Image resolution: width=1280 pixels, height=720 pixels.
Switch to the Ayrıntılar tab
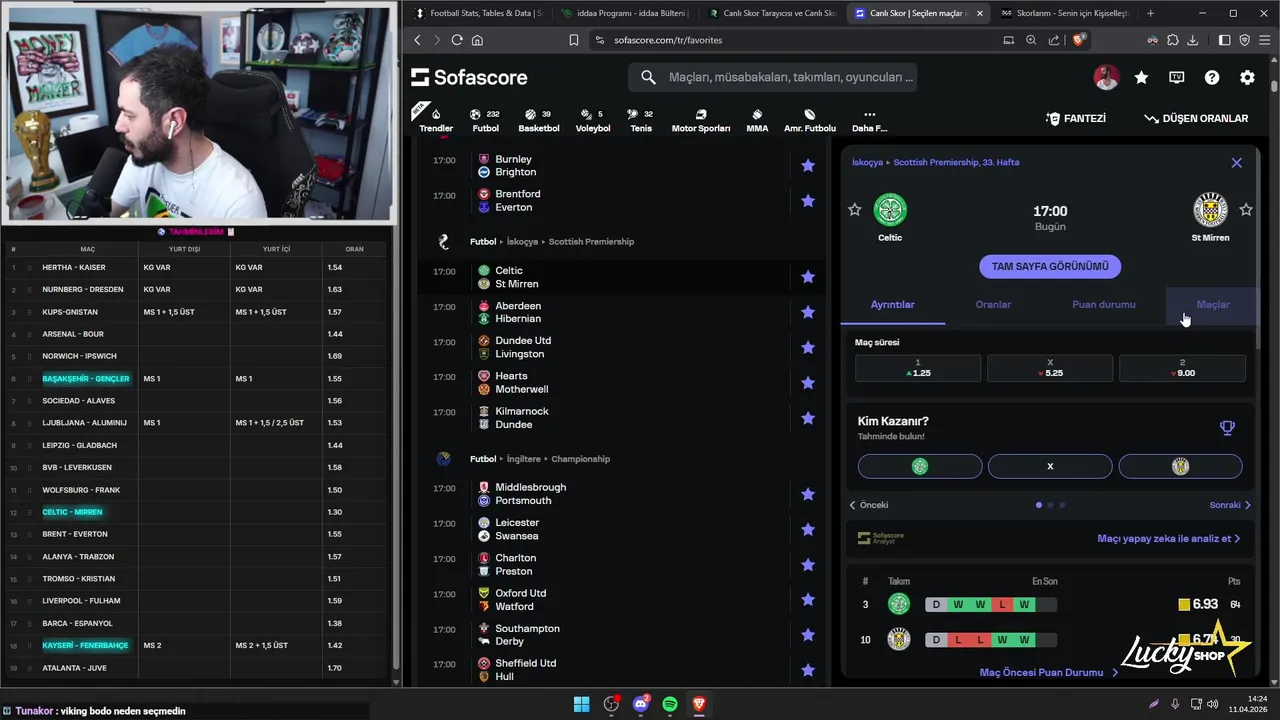[892, 304]
